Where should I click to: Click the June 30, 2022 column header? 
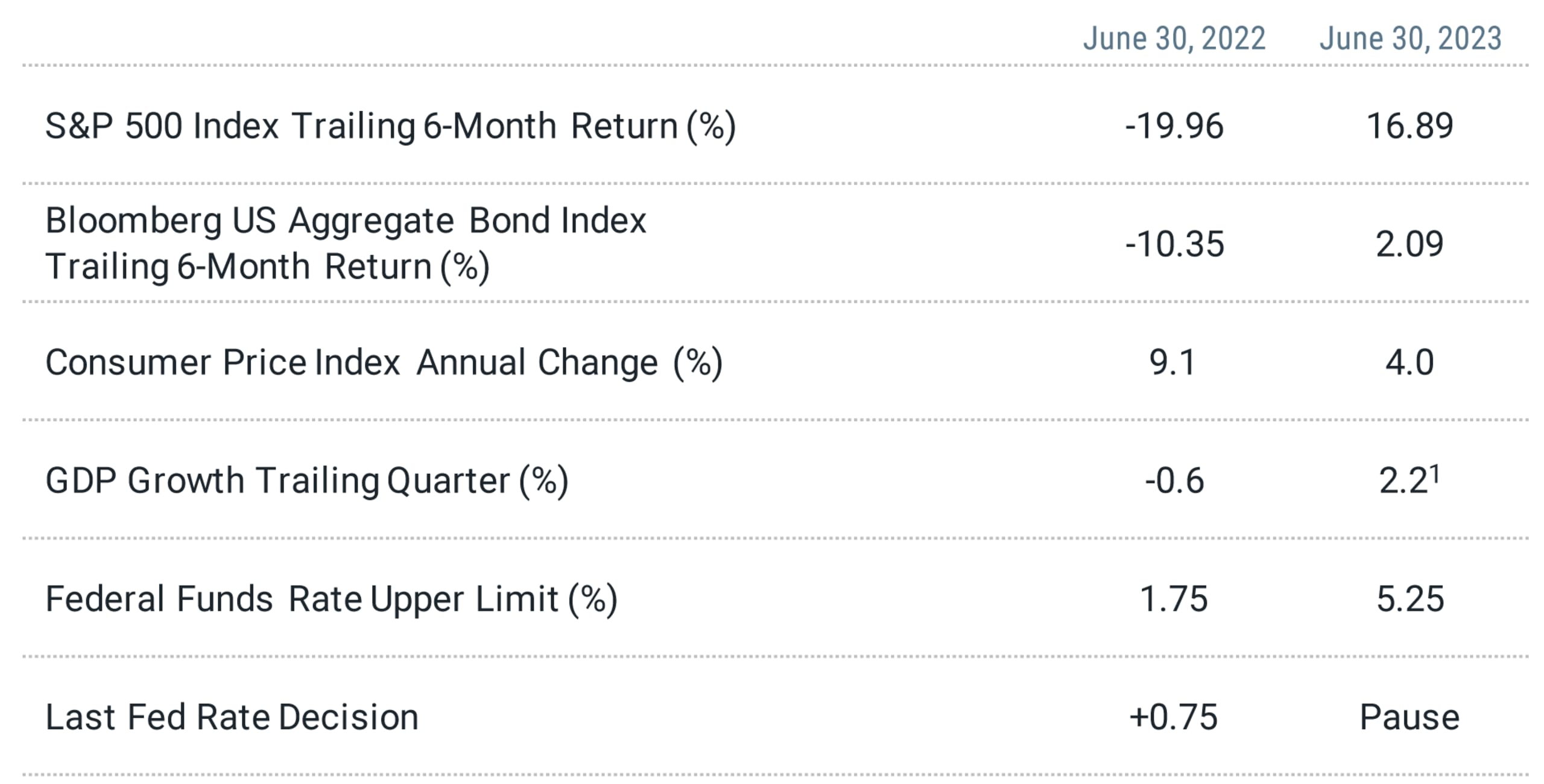pos(1174,39)
